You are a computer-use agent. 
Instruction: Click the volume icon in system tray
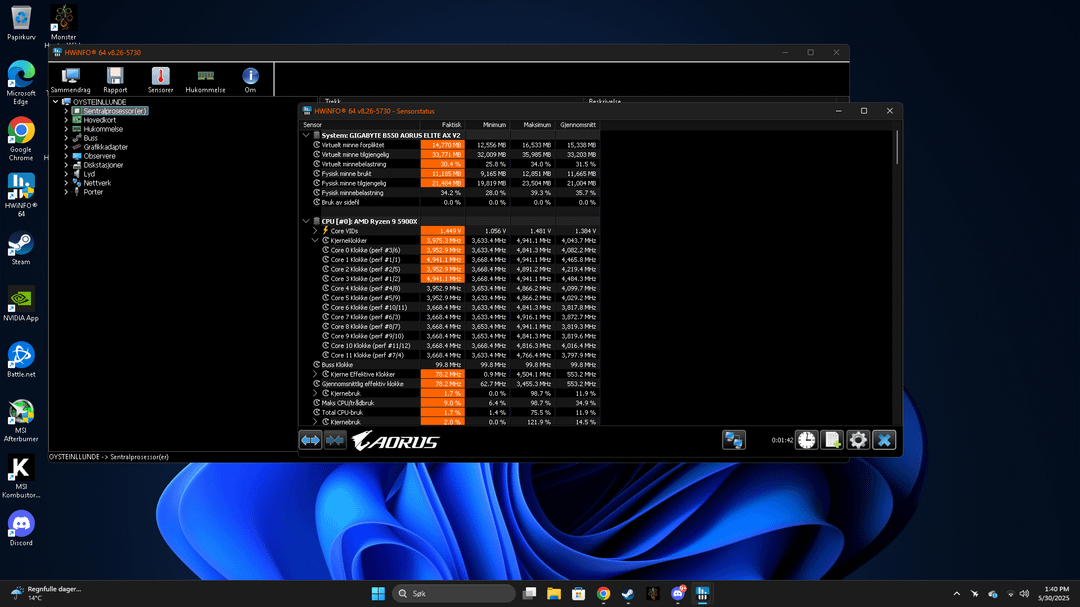point(1024,593)
